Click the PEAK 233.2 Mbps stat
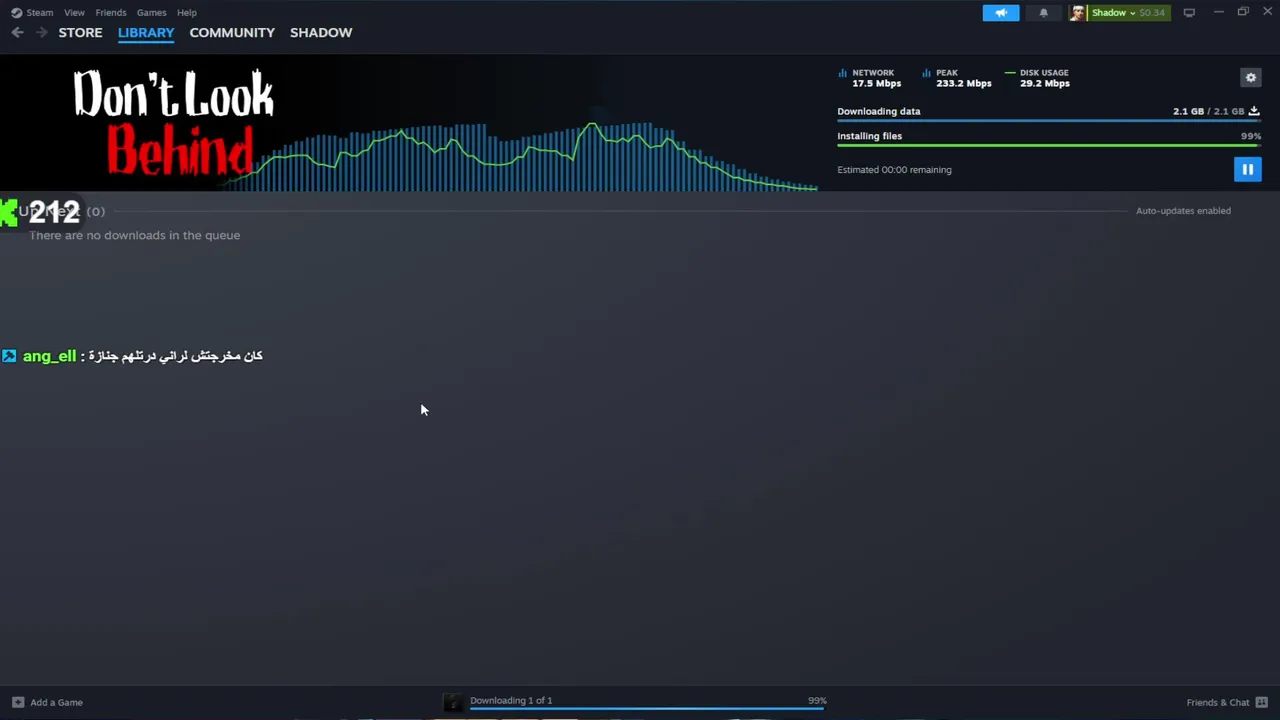 pos(957,78)
